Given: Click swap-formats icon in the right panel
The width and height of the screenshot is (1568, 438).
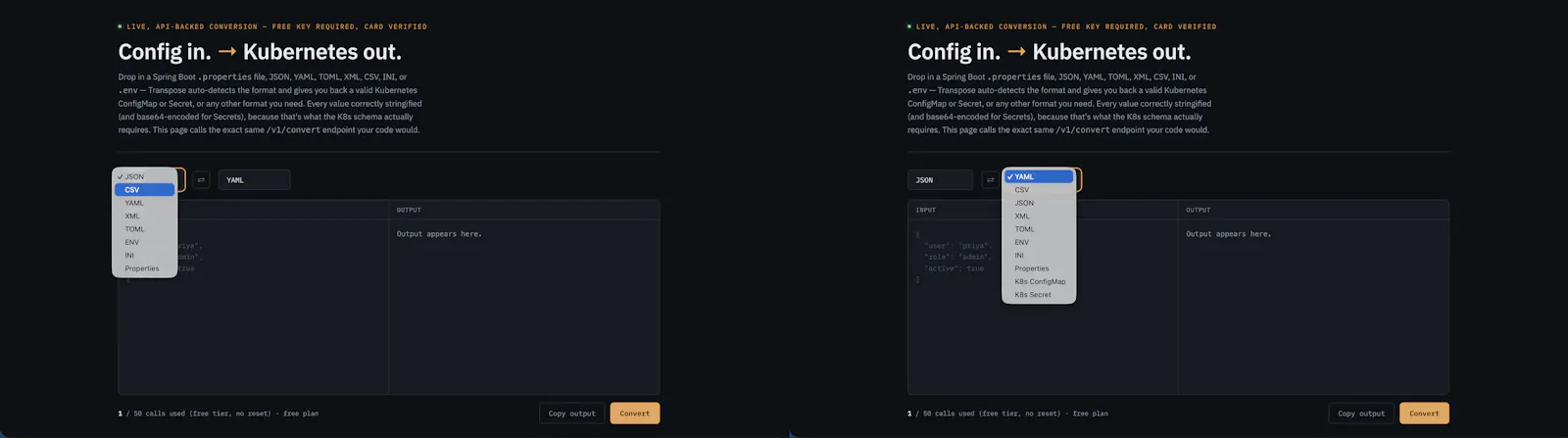Looking at the screenshot, I should [x=990, y=180].
